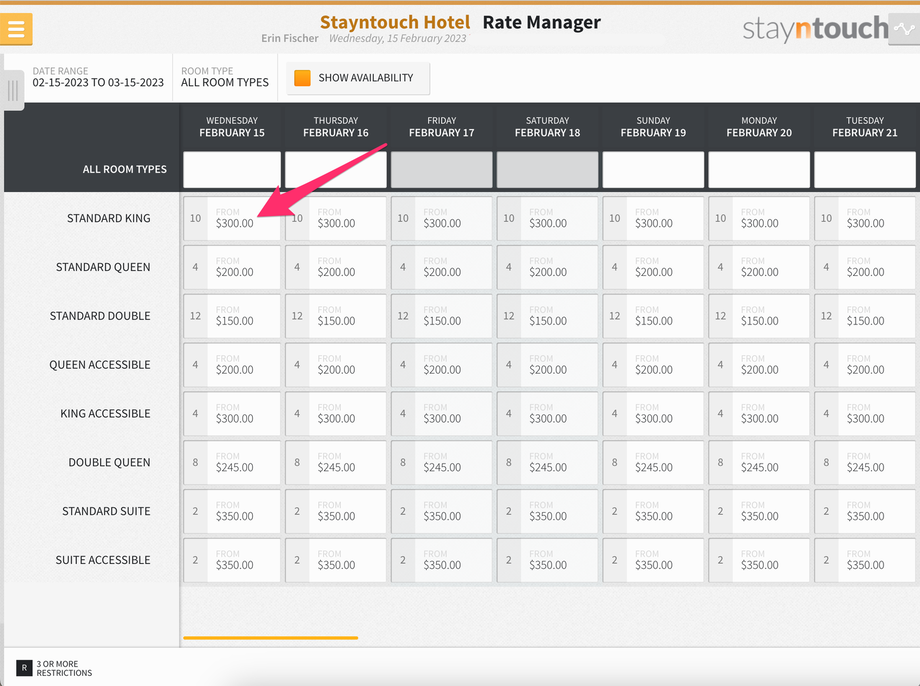The width and height of the screenshot is (920, 686).
Task: Click the Standard King row label
Action: (109, 218)
